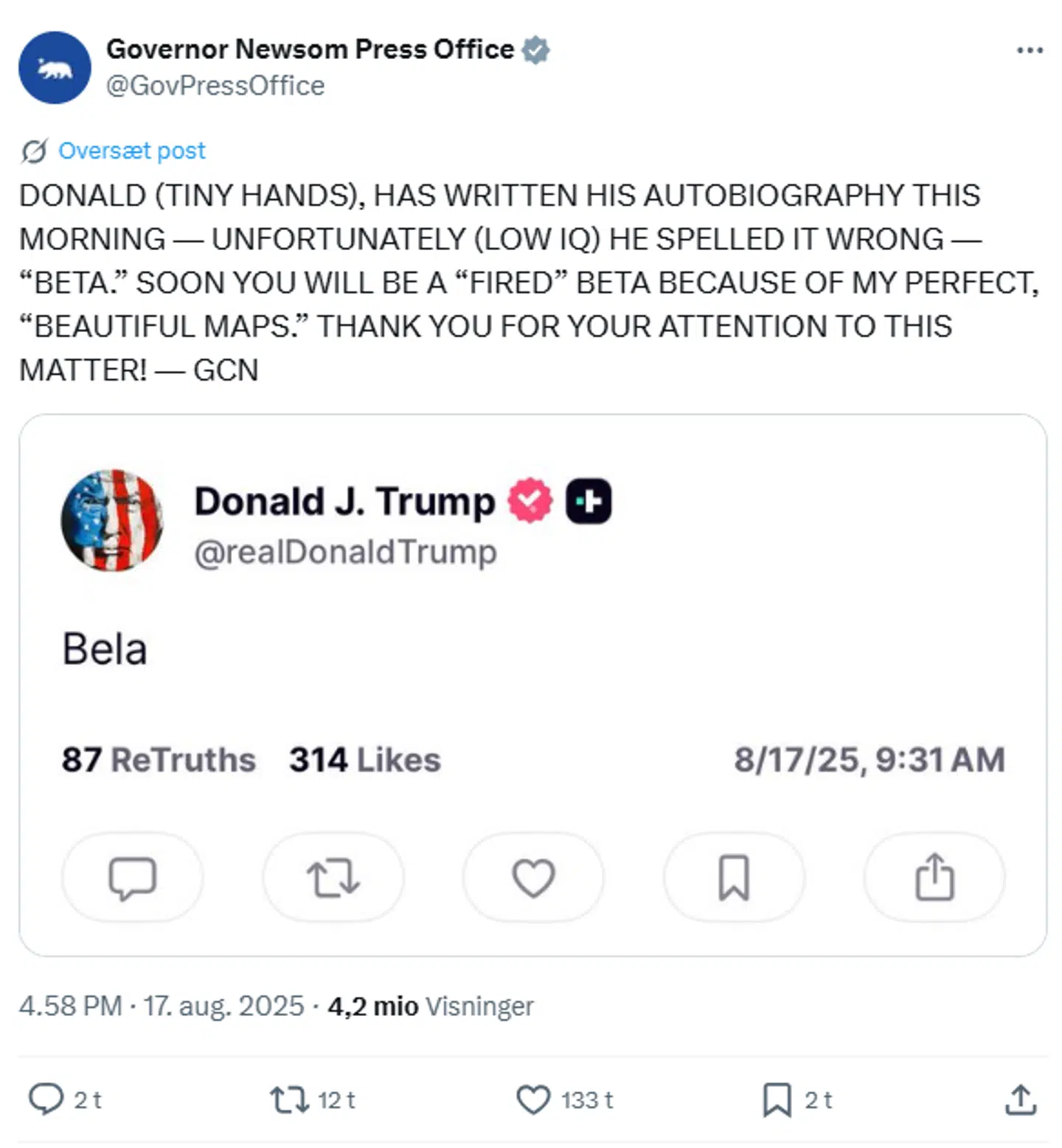The image size is (1062, 1148).
Task: Click Donald J. Trump's flag profile picture
Action: (x=111, y=519)
